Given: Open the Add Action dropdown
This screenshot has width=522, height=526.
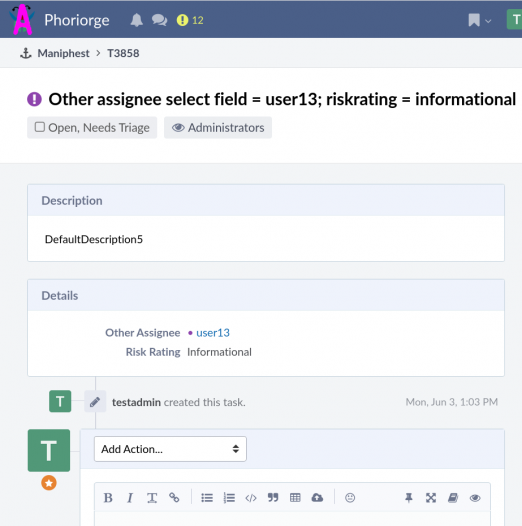Looking at the screenshot, I should tap(170, 449).
